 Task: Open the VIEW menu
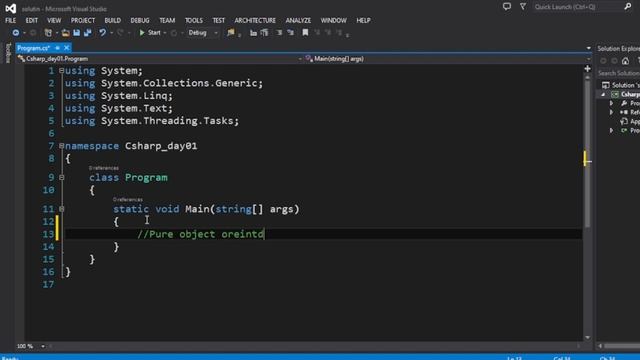click(54, 20)
